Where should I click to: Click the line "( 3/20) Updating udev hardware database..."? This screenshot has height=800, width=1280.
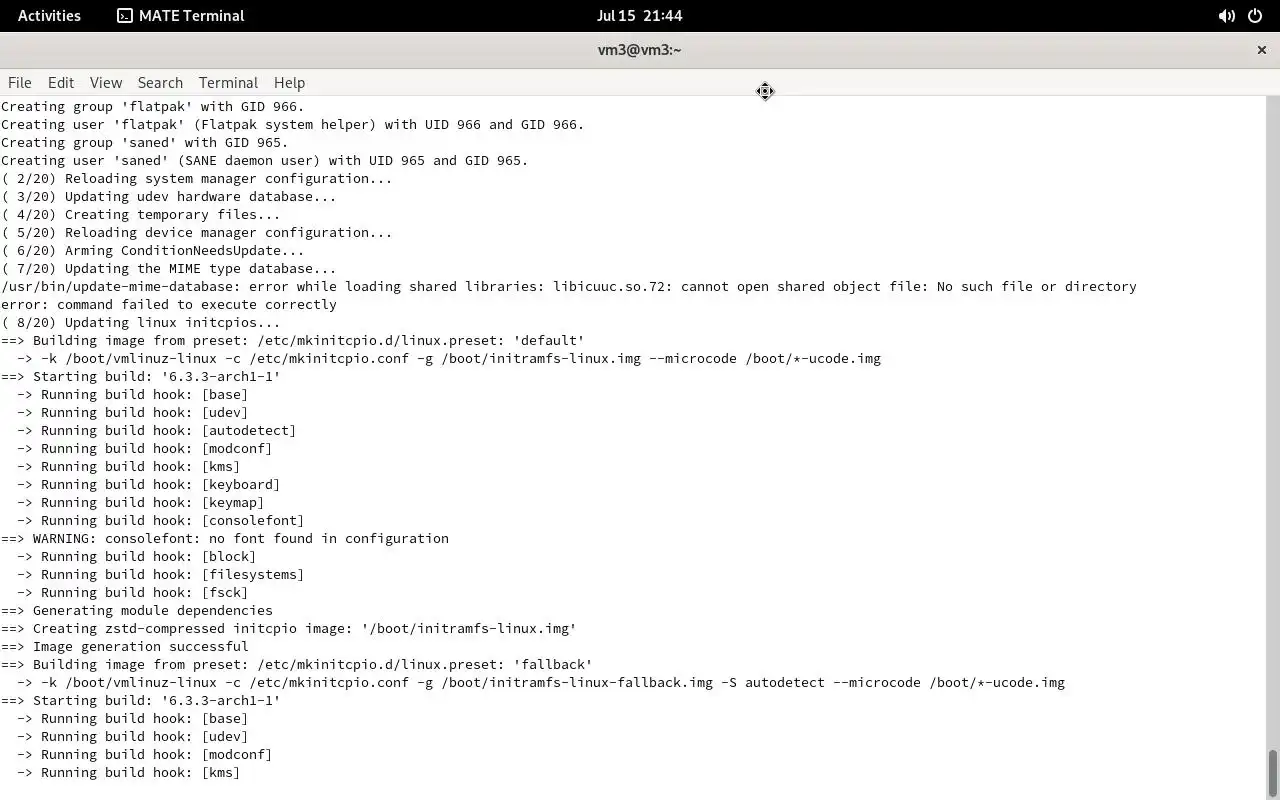(x=169, y=196)
